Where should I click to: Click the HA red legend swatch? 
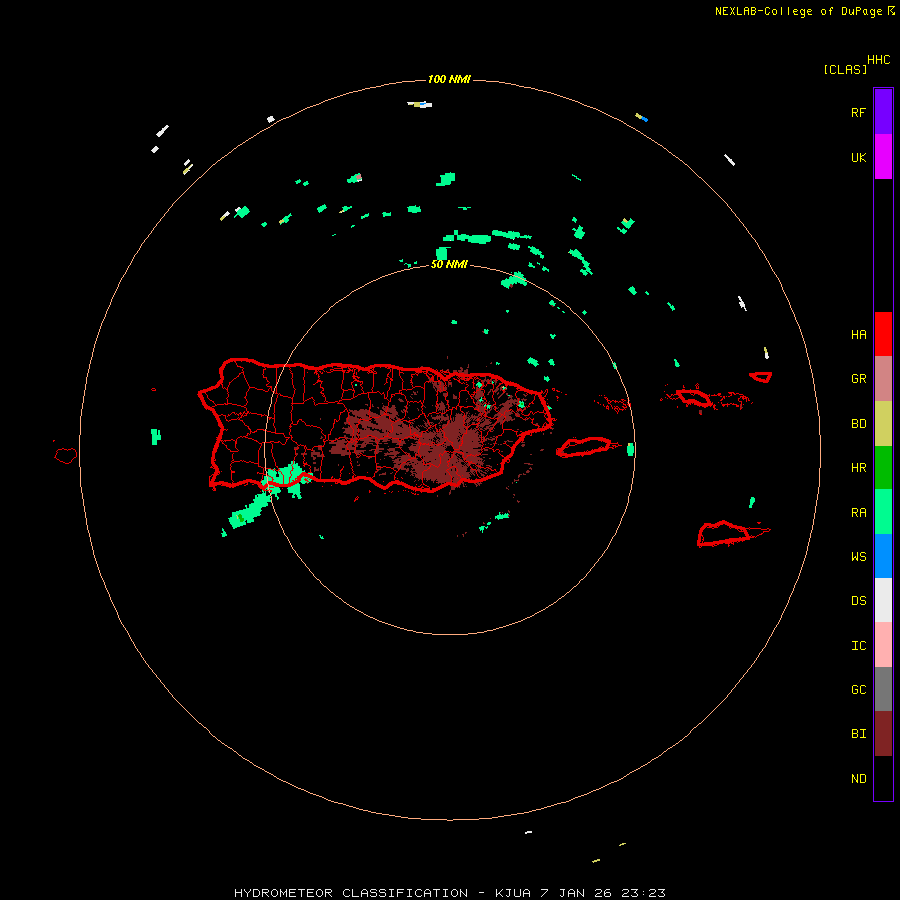(883, 334)
